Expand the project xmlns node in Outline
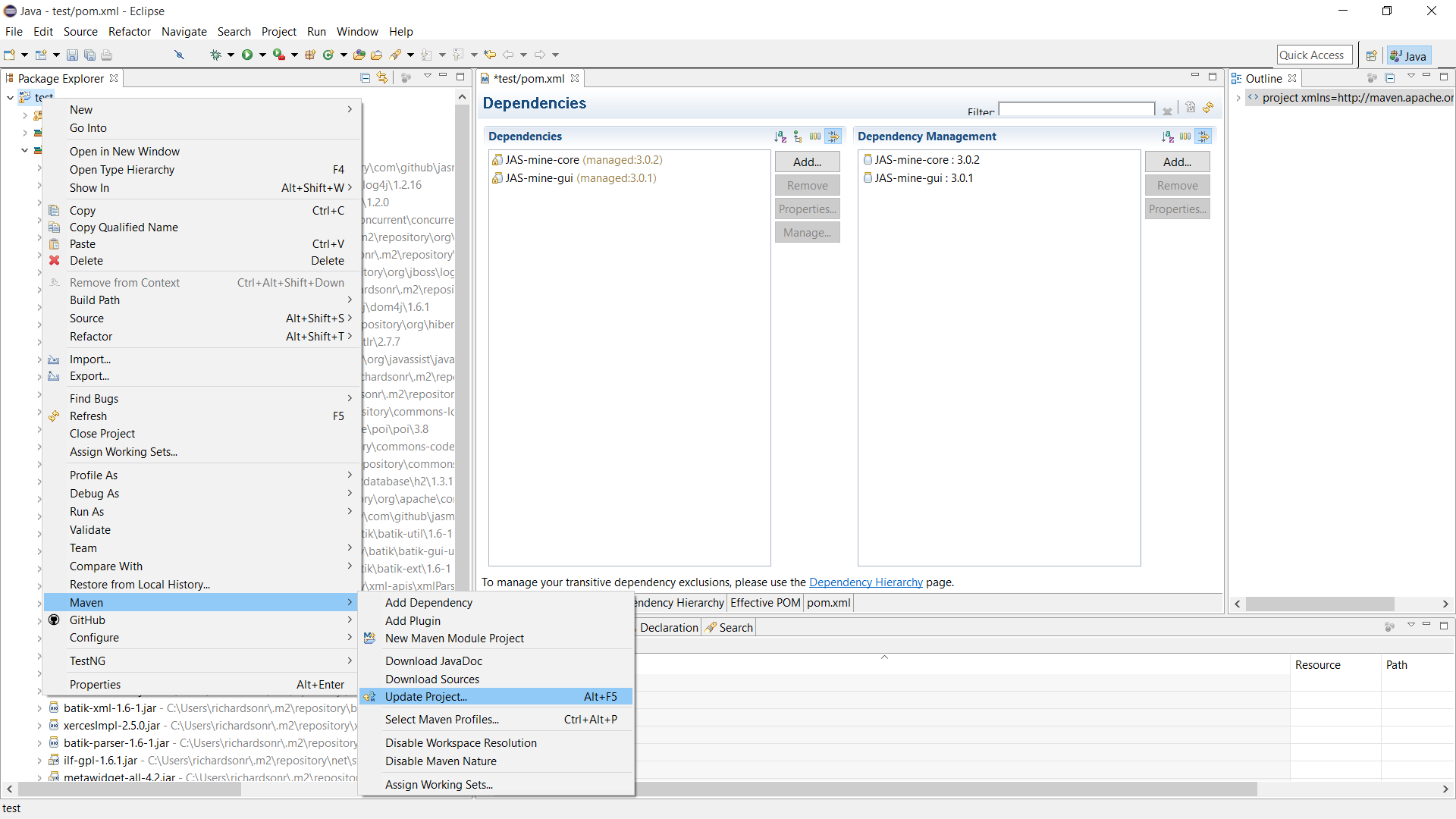 click(x=1238, y=98)
